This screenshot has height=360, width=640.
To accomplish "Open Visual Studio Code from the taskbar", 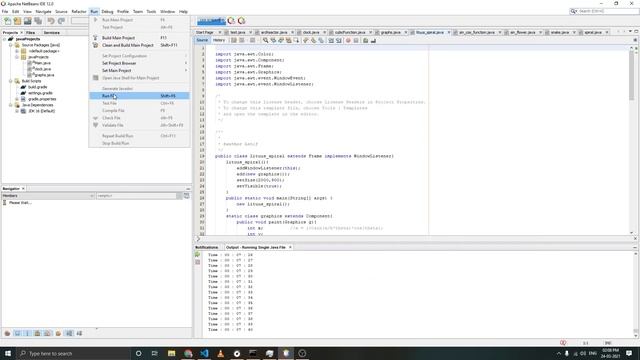I will point(204,353).
